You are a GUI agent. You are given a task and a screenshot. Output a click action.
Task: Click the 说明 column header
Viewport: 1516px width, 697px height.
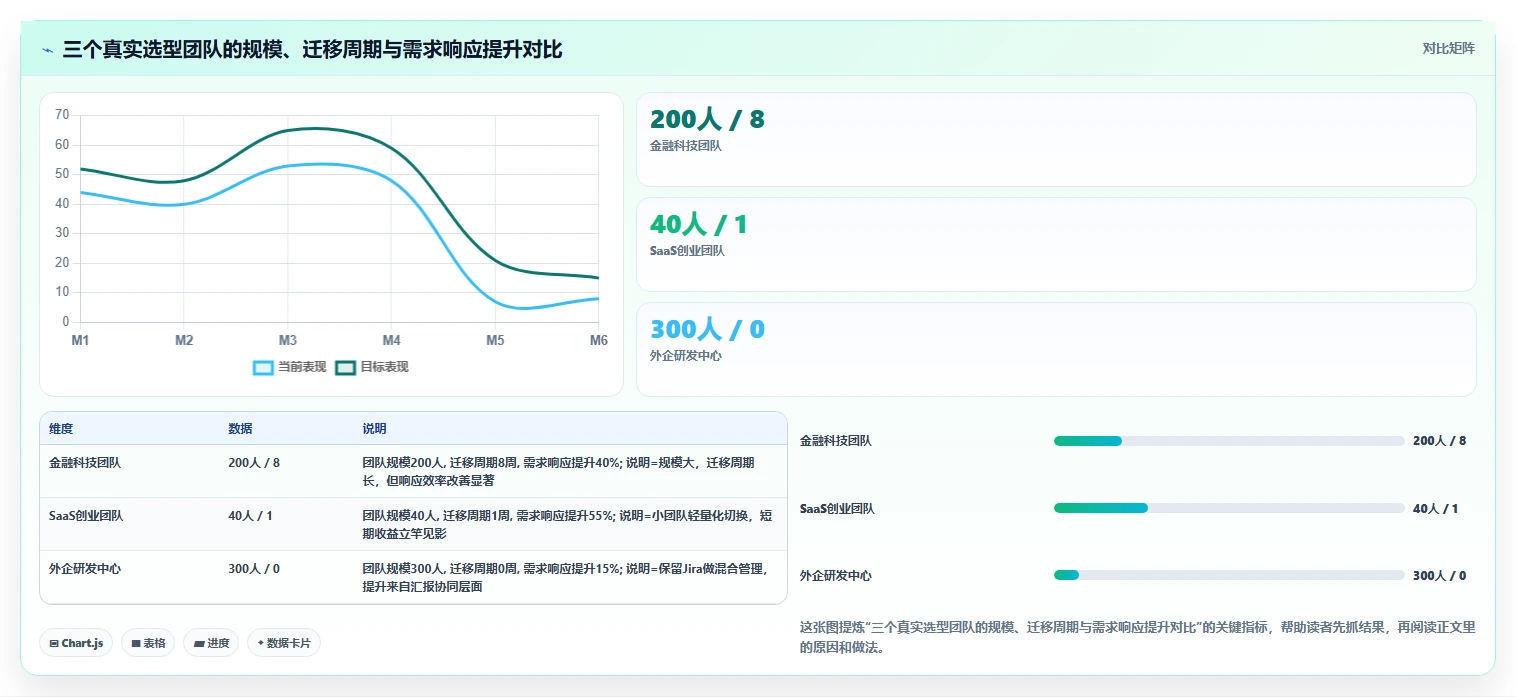click(x=374, y=429)
